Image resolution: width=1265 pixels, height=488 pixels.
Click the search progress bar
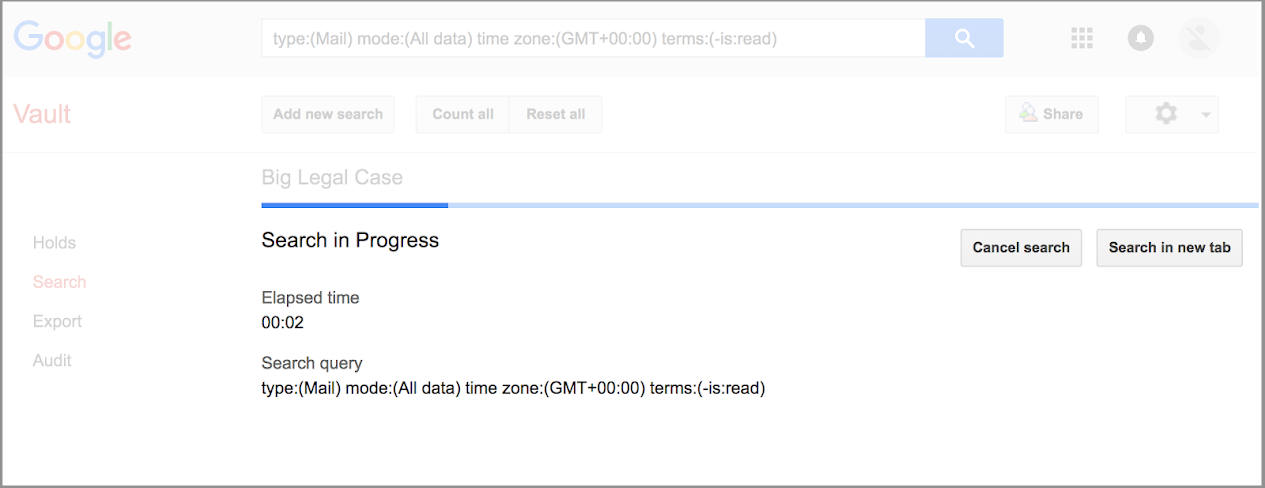760,205
